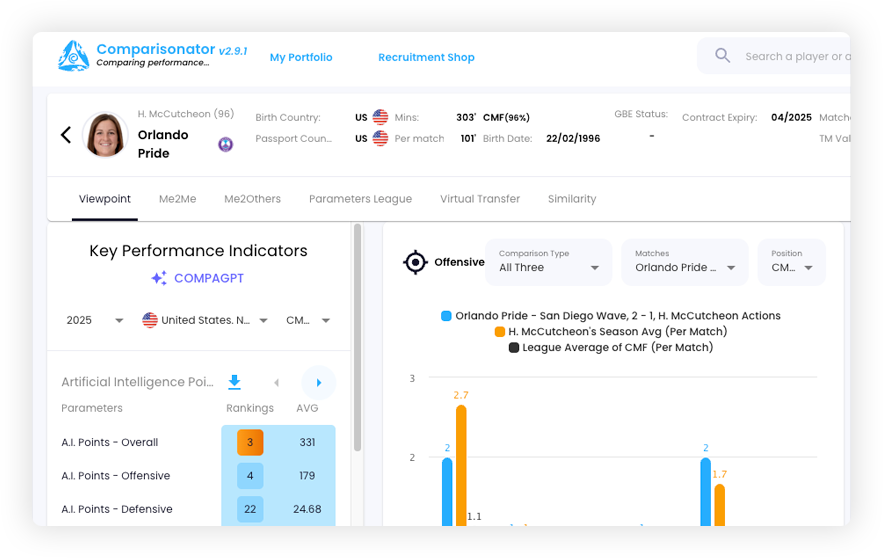Click the ranking 3 badge for A.I. Points Overall
Screen dimensions: 883x558
point(250,443)
